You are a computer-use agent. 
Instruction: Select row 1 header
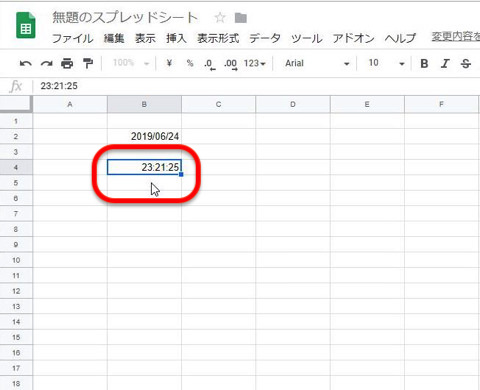click(x=16, y=121)
